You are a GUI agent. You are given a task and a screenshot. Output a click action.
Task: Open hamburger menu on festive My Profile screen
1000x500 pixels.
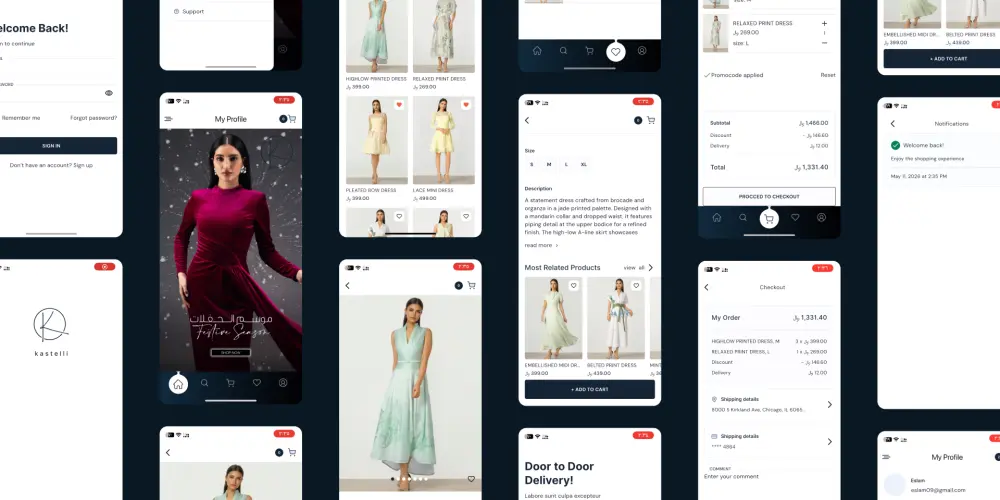click(168, 119)
